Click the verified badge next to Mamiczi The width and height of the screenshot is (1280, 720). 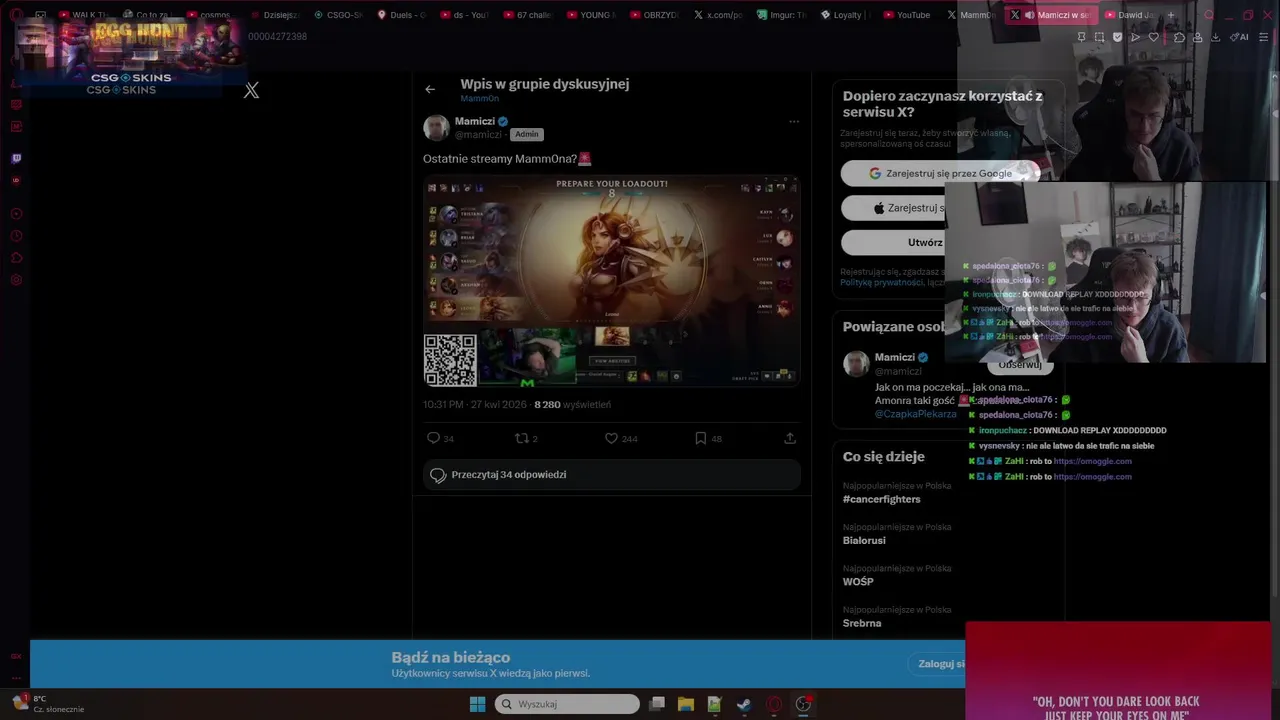coord(503,121)
